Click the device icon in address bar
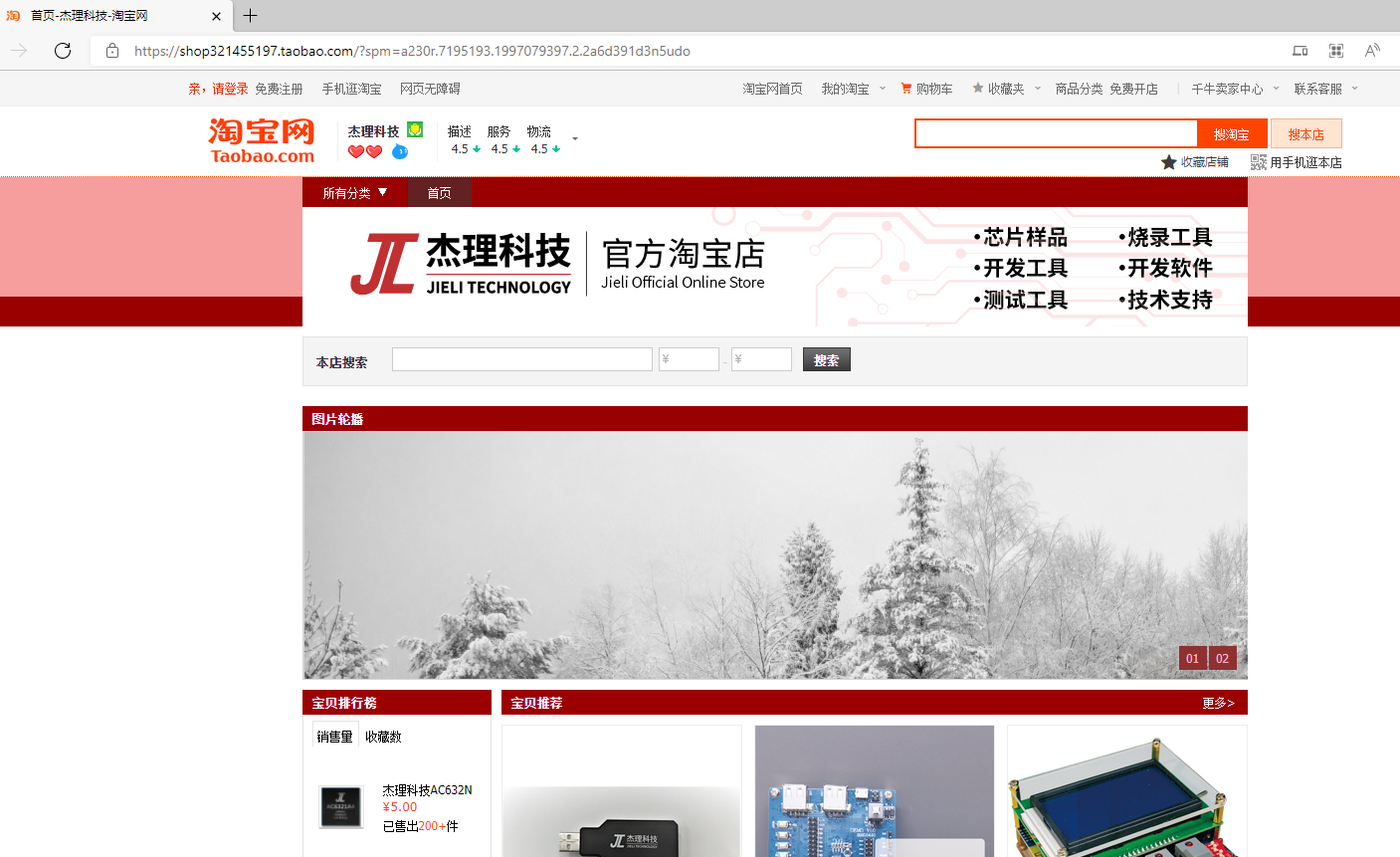Screen dimensions: 1400x857 point(1300,51)
